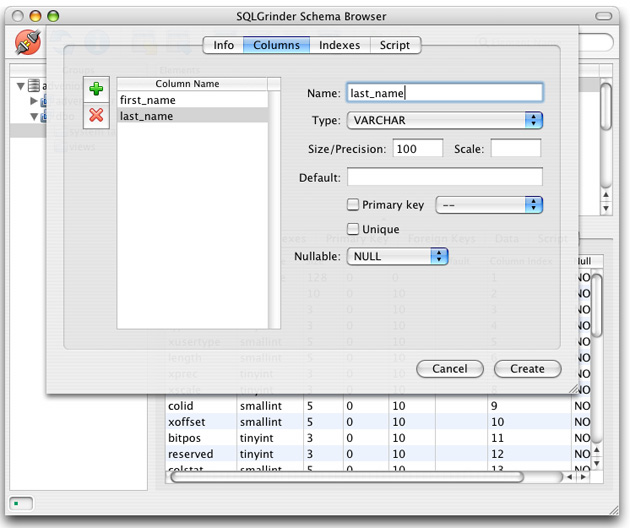Click the database connection plug icon
The height and width of the screenshot is (528, 630).
pos(28,42)
